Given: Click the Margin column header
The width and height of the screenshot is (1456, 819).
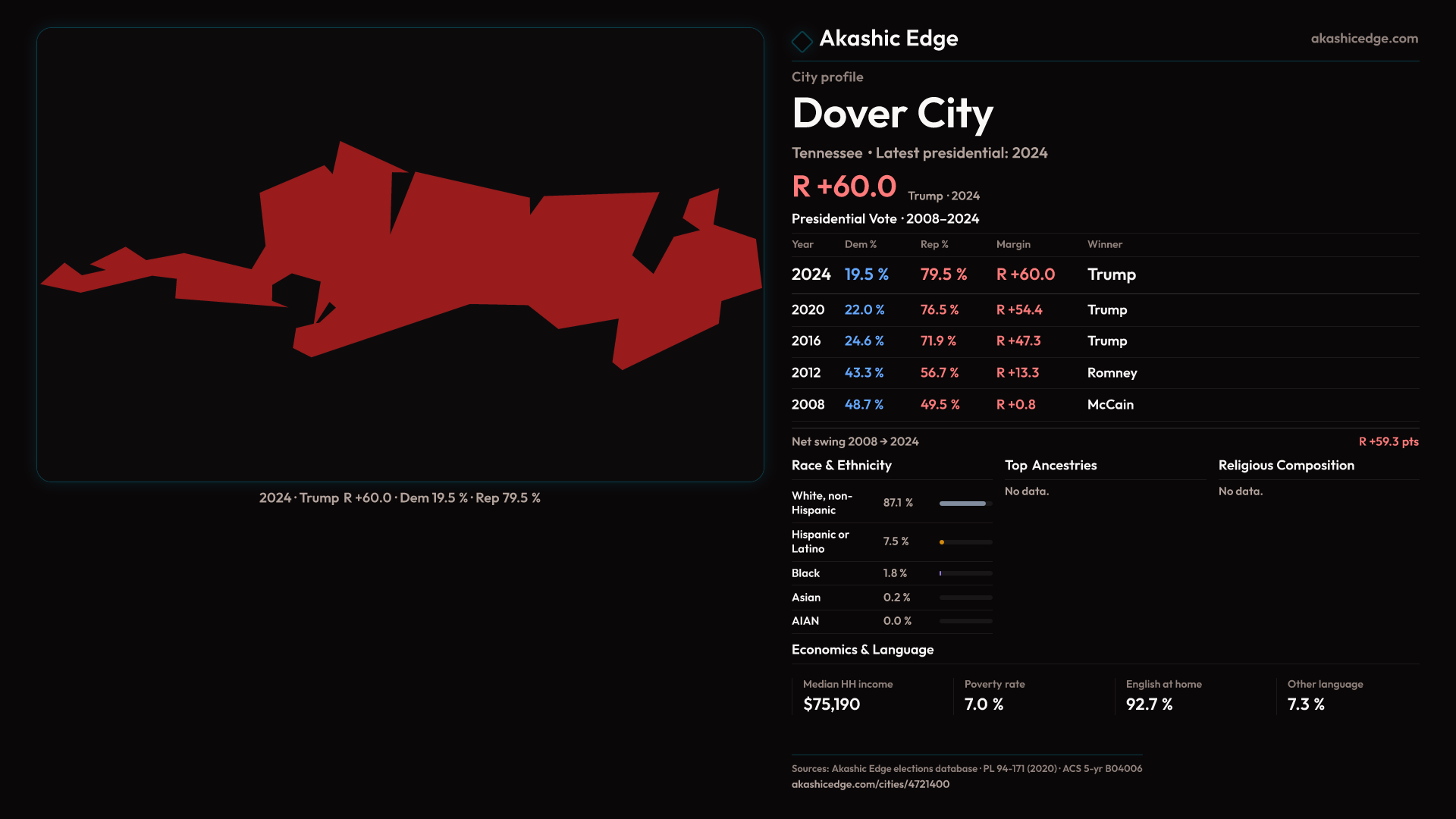Looking at the screenshot, I should [x=1013, y=244].
